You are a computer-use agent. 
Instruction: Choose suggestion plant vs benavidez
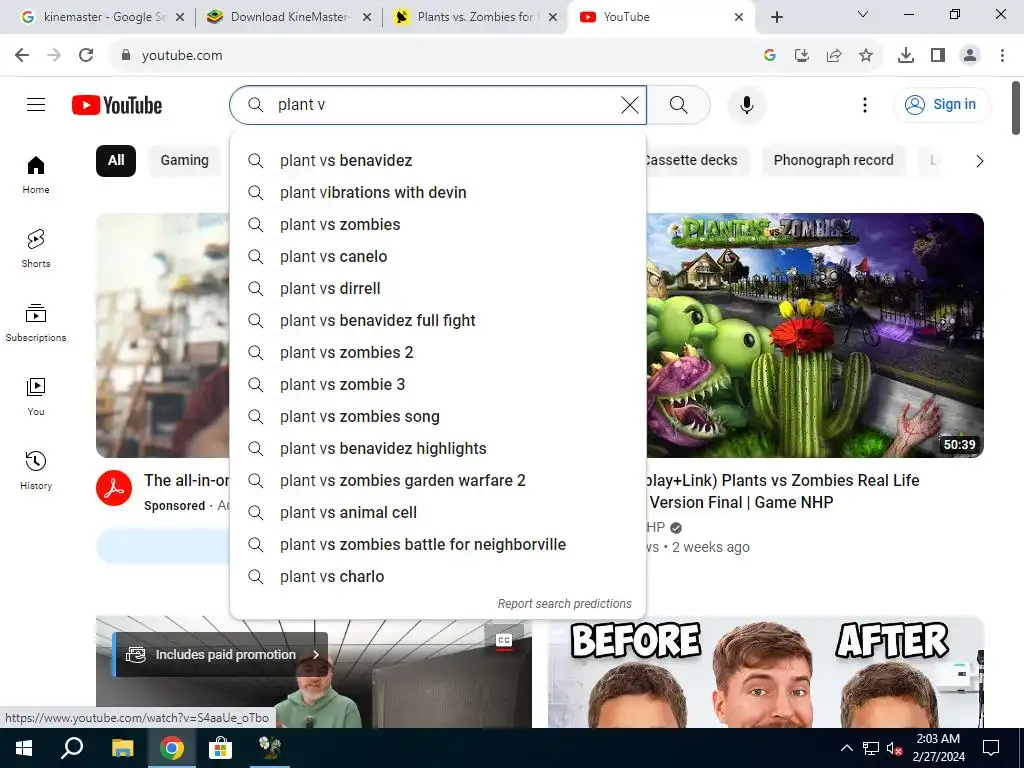(x=438, y=161)
